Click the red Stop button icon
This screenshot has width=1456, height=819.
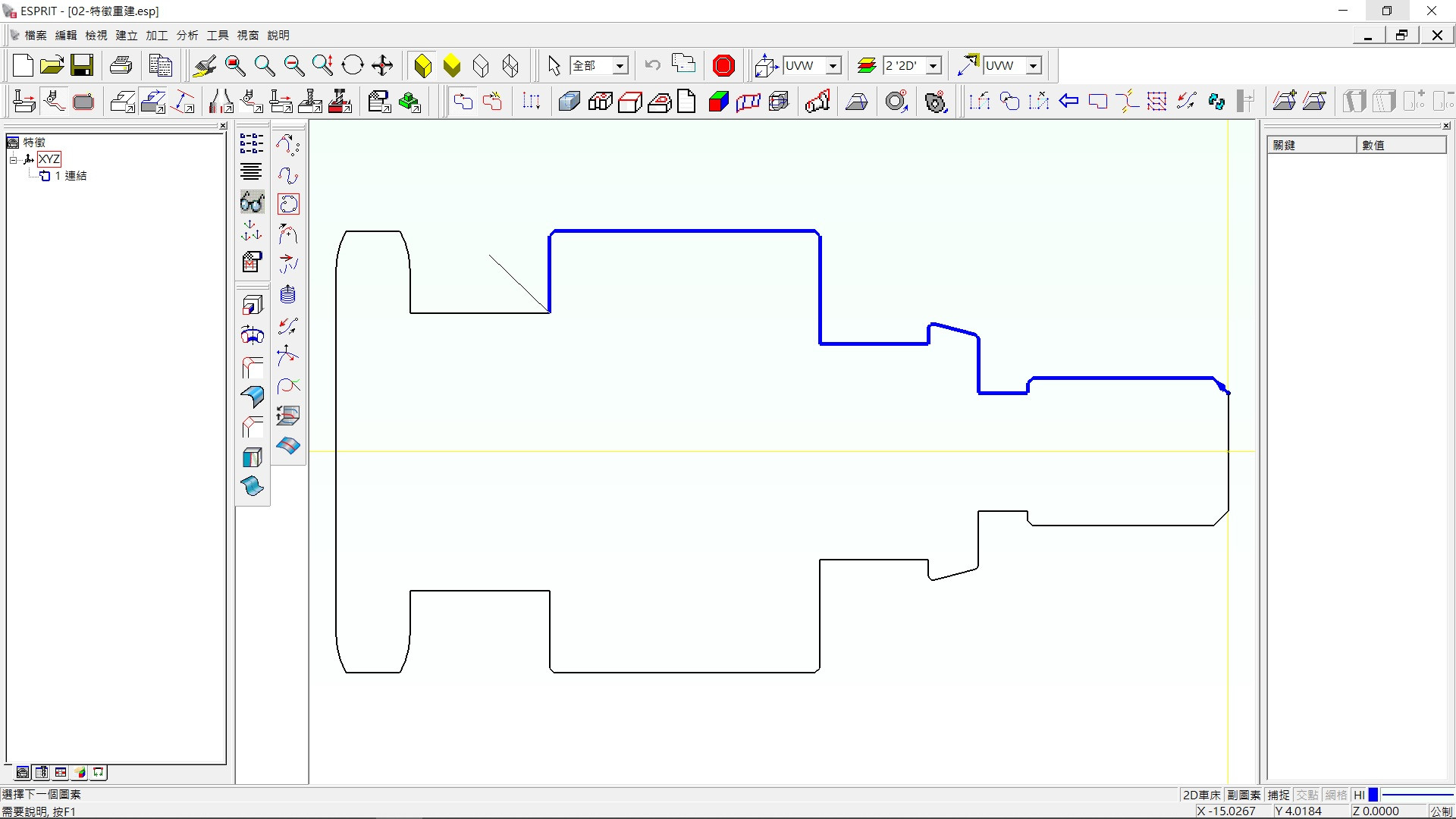723,66
